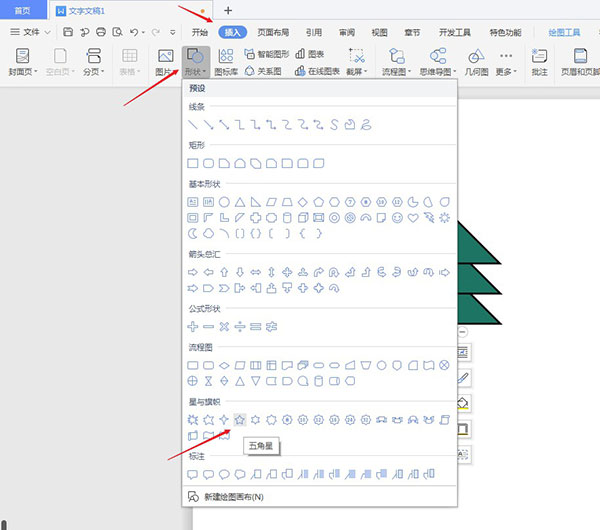Screen dimensions: 600x530
Task: Click the Picture (图片) insert icon
Action: tap(165, 62)
